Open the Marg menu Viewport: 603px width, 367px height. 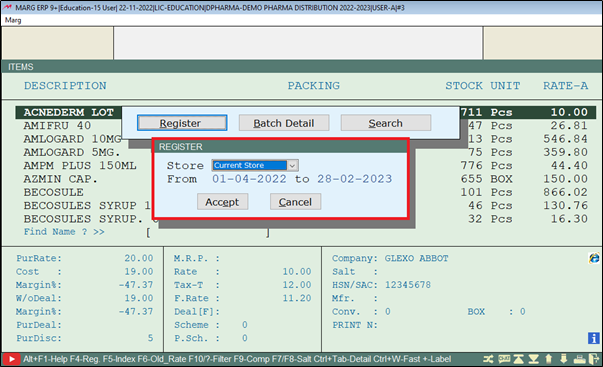click(13, 20)
